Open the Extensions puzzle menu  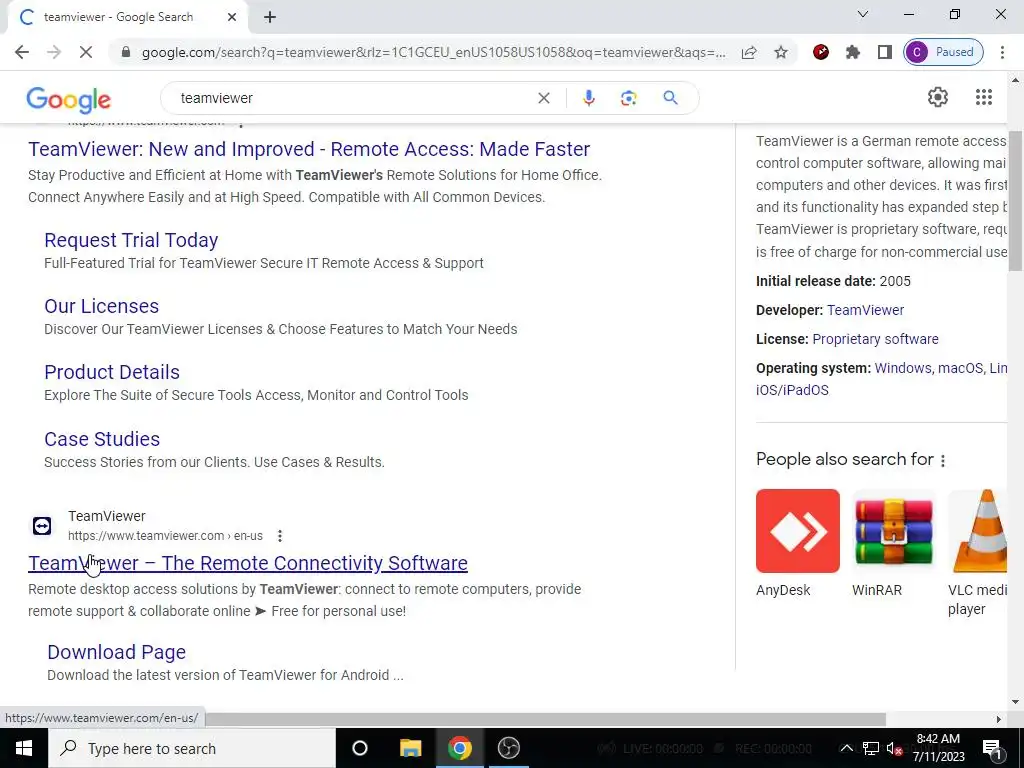tap(852, 52)
